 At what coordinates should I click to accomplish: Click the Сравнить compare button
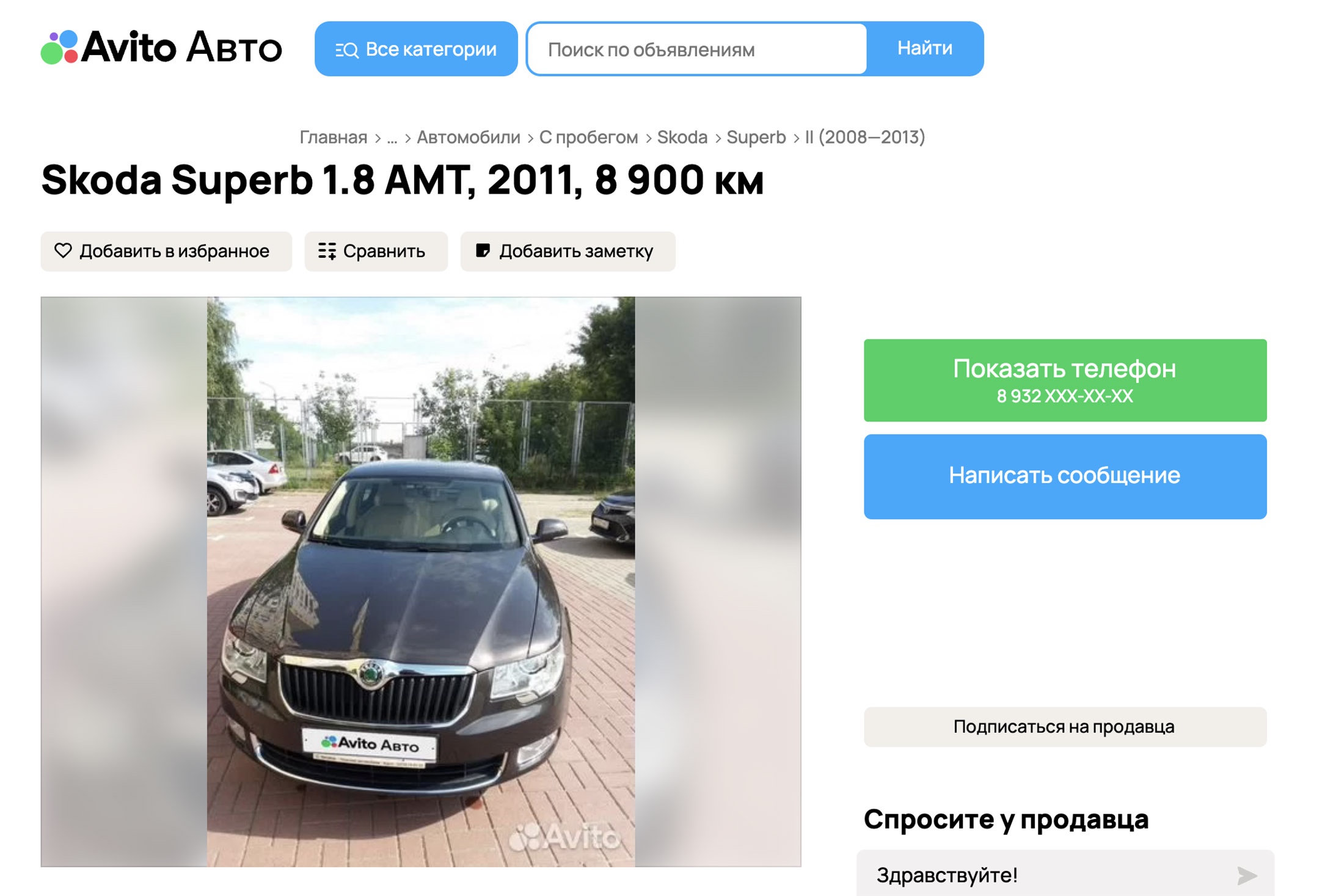pyautogui.click(x=376, y=251)
